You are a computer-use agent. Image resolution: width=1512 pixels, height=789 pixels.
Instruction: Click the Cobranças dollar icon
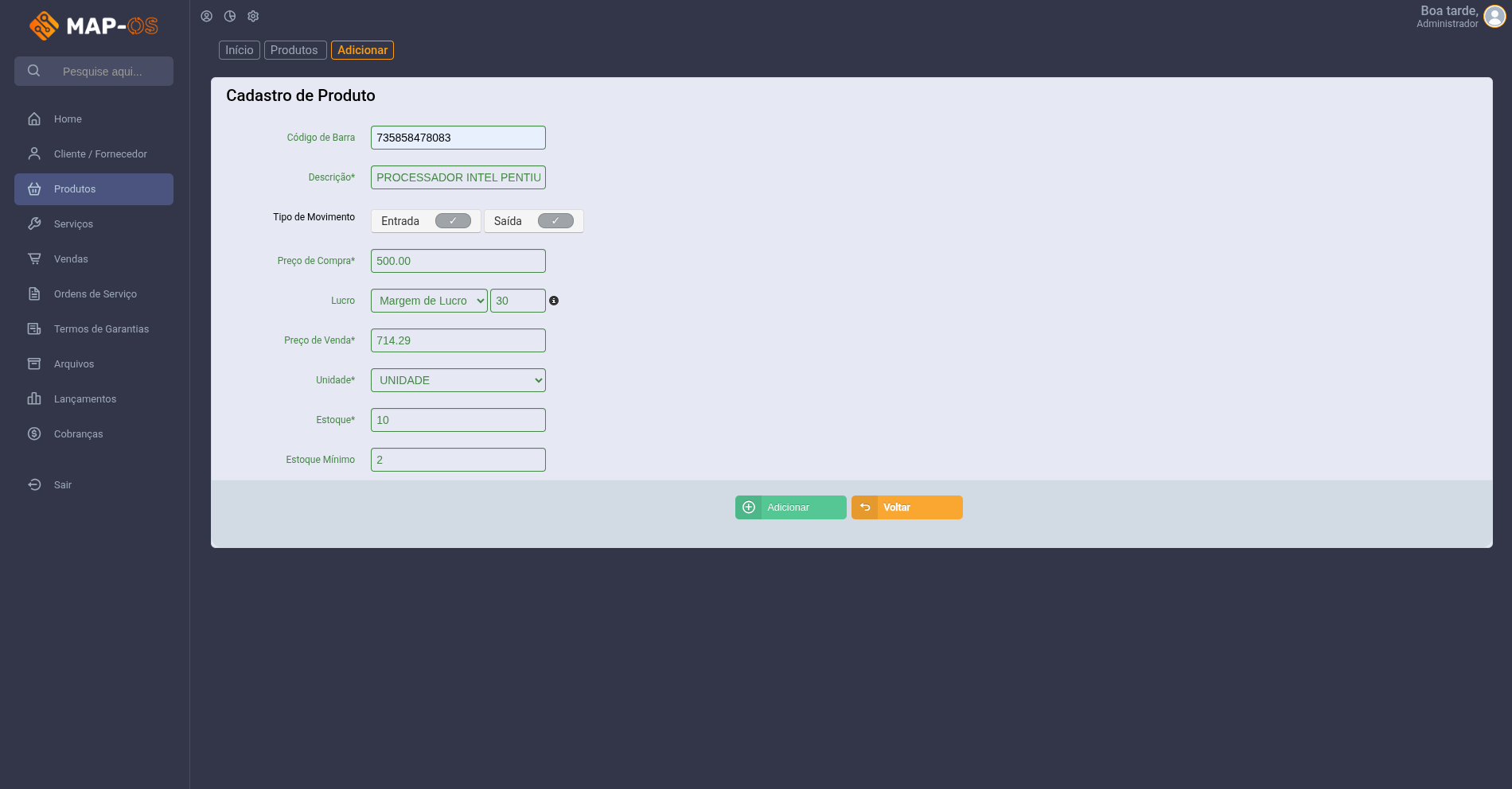34,433
